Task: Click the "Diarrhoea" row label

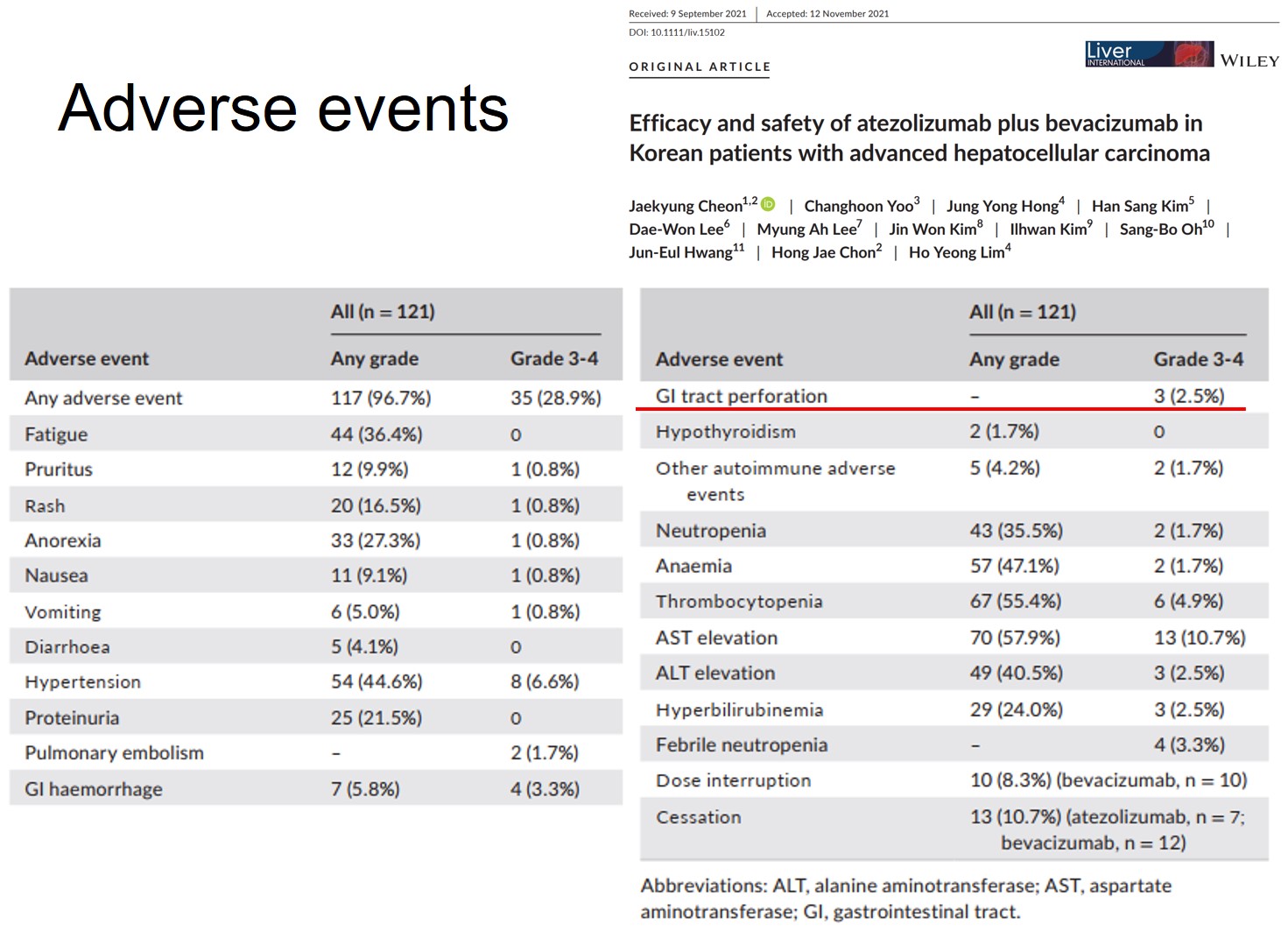Action: click(67, 647)
